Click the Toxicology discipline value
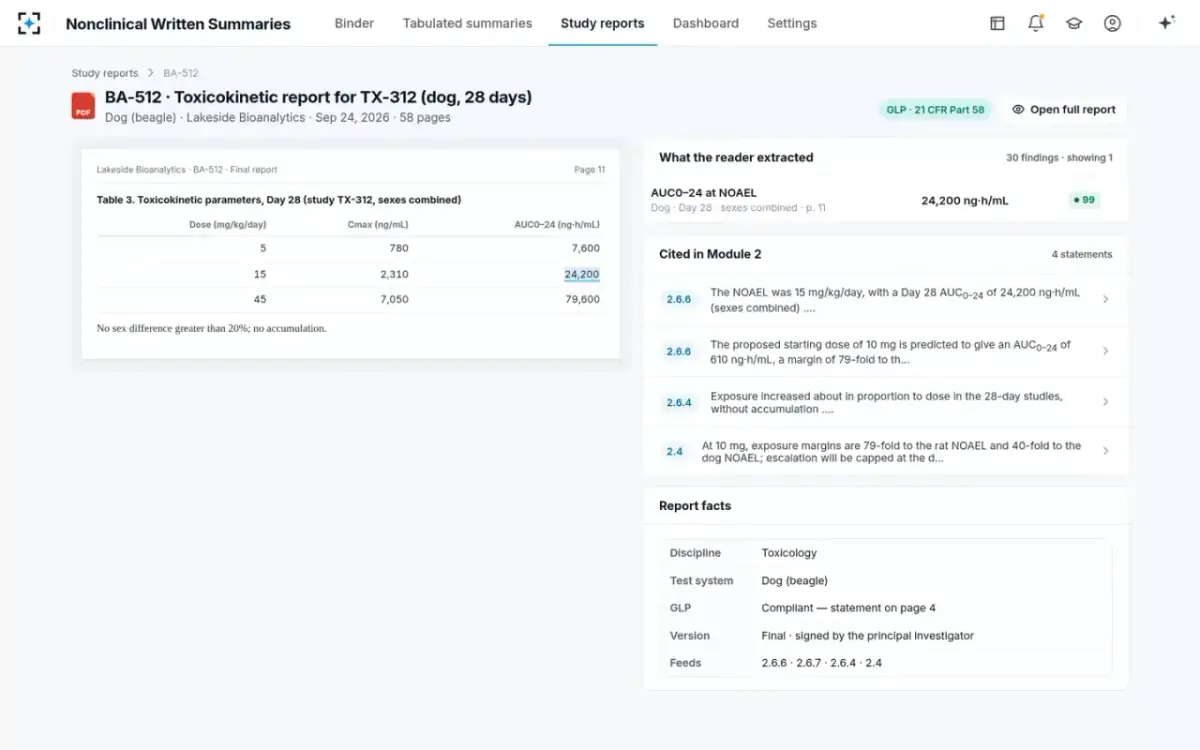 coord(789,553)
